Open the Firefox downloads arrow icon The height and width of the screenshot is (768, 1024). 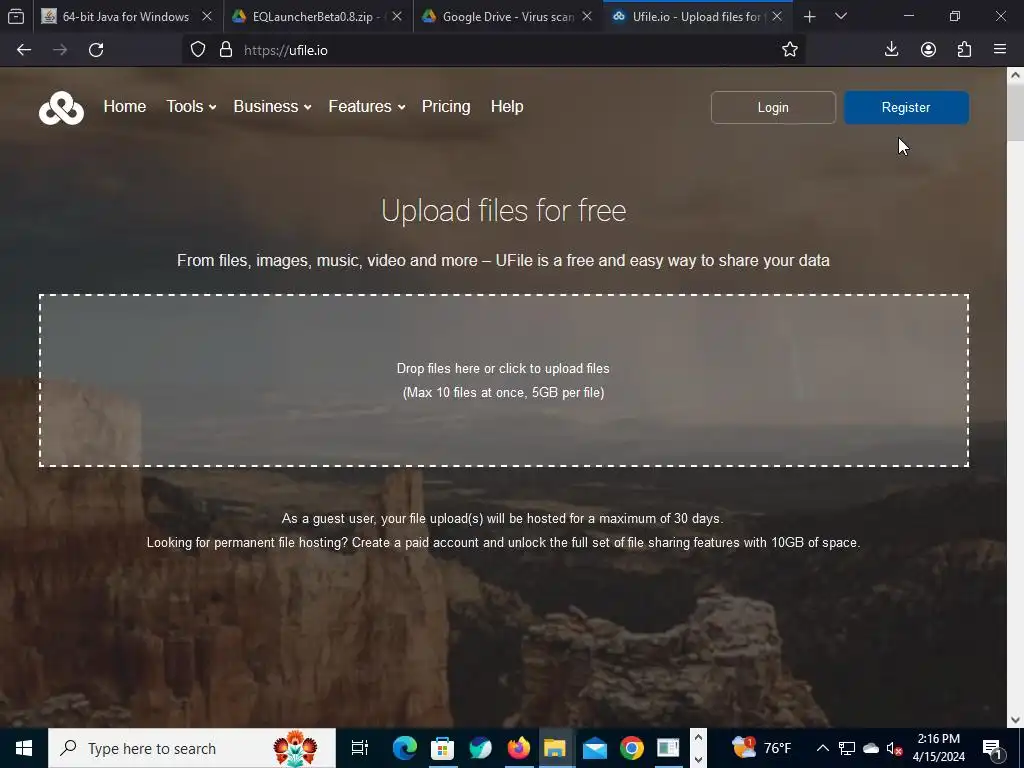click(891, 50)
